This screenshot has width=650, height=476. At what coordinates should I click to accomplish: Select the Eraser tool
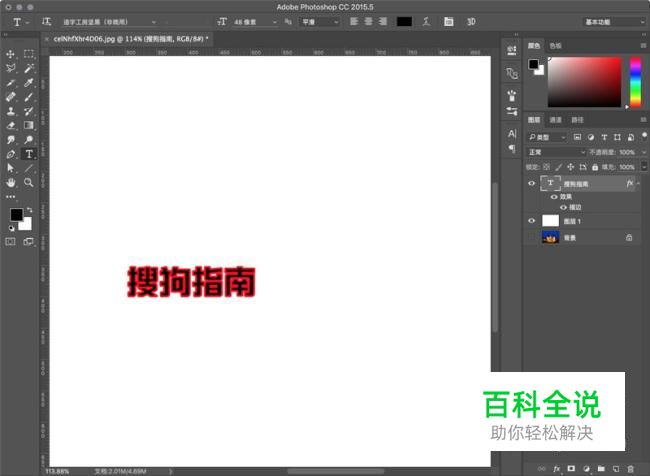click(x=11, y=125)
